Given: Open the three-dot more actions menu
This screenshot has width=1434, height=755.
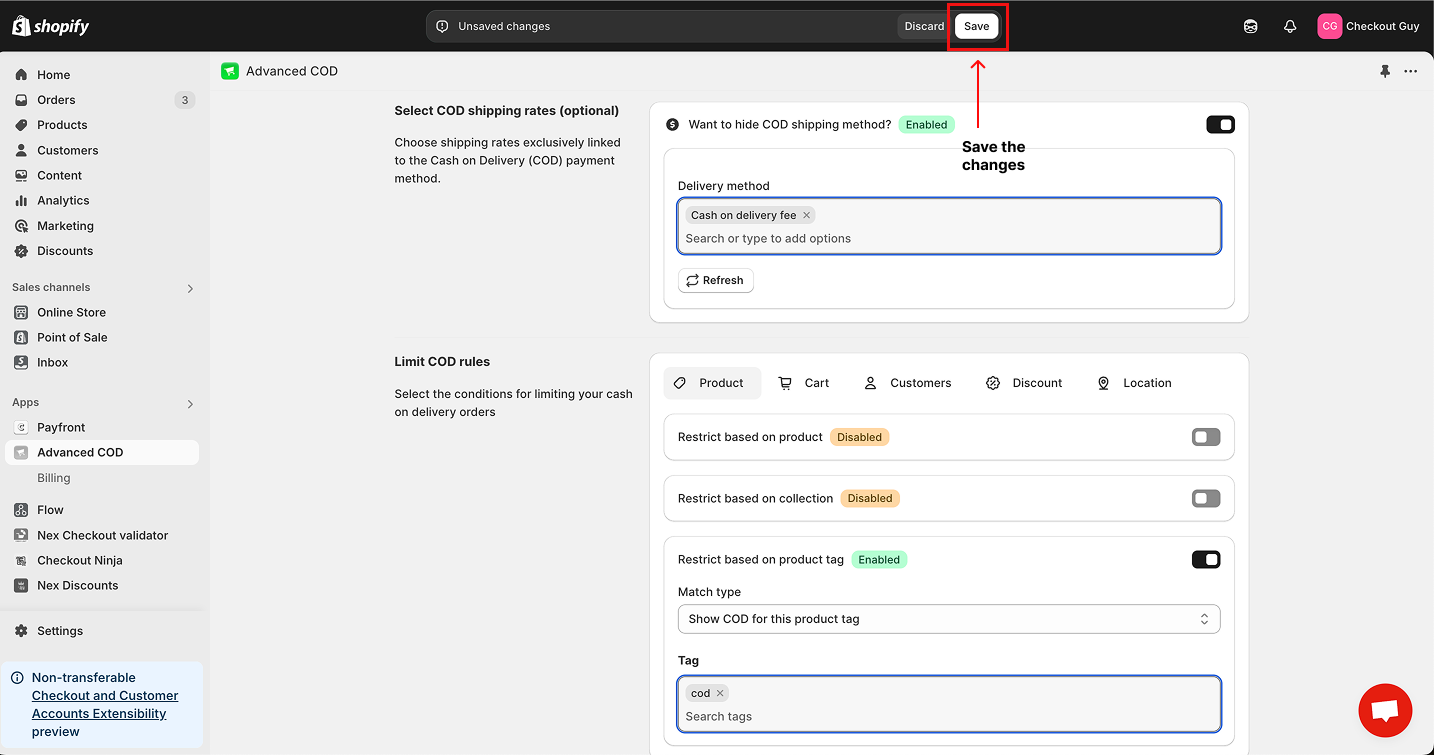Looking at the screenshot, I should [1410, 71].
